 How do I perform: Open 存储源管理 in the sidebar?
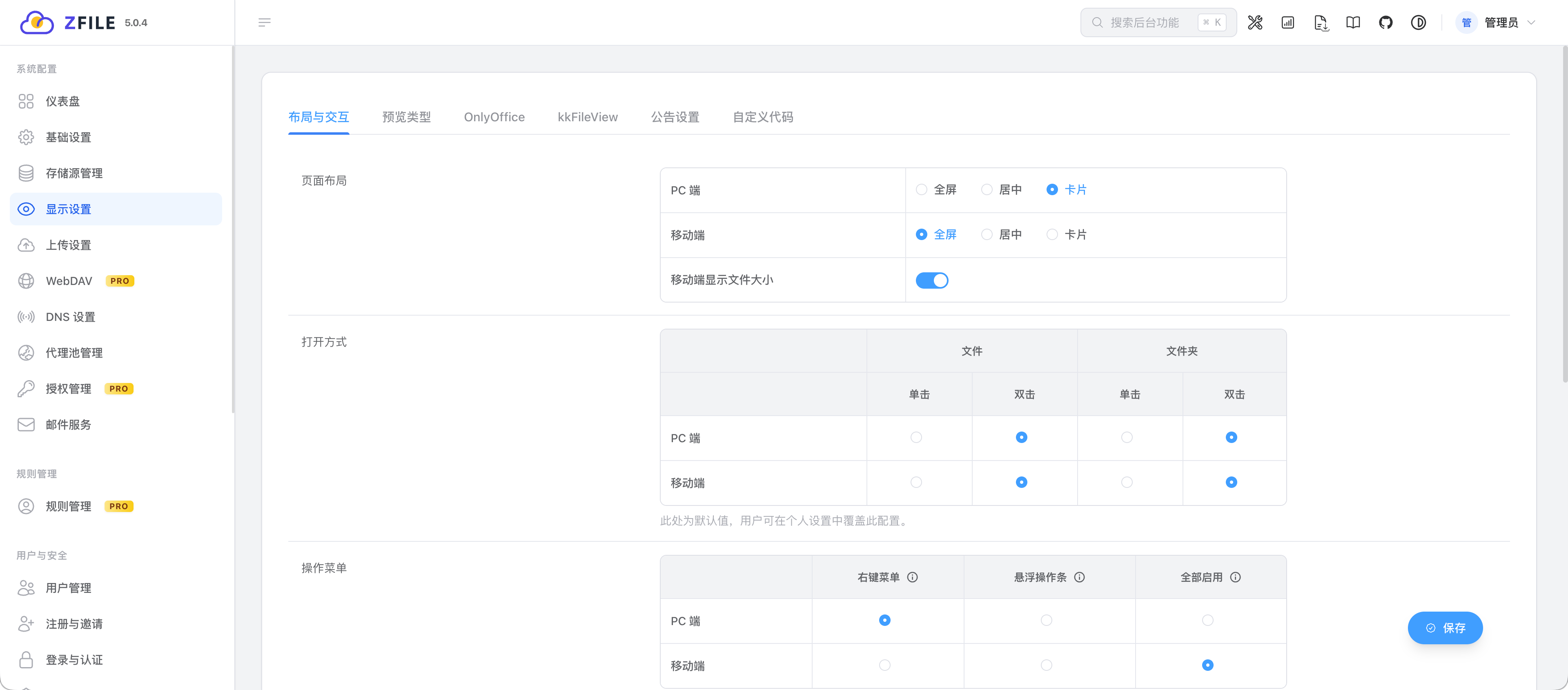click(116, 173)
